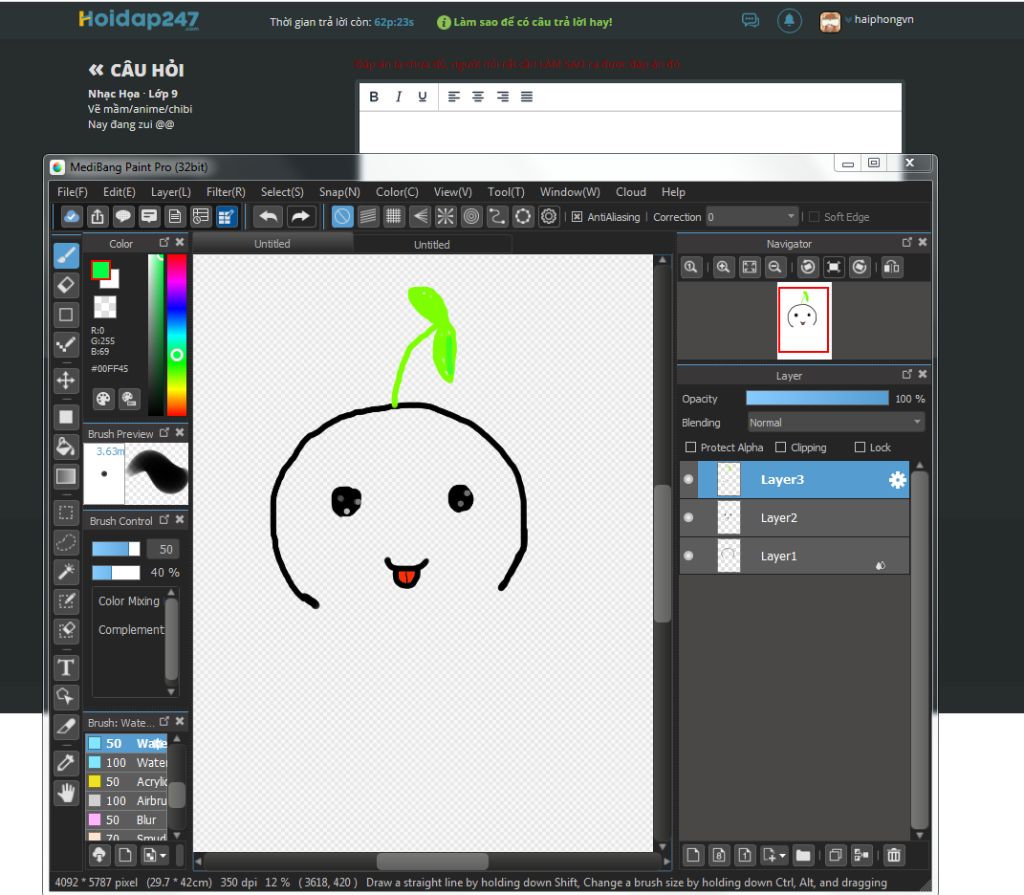Screen dimensions: 1024x895
Task: Open the Layer(L) menu
Action: click(x=170, y=192)
